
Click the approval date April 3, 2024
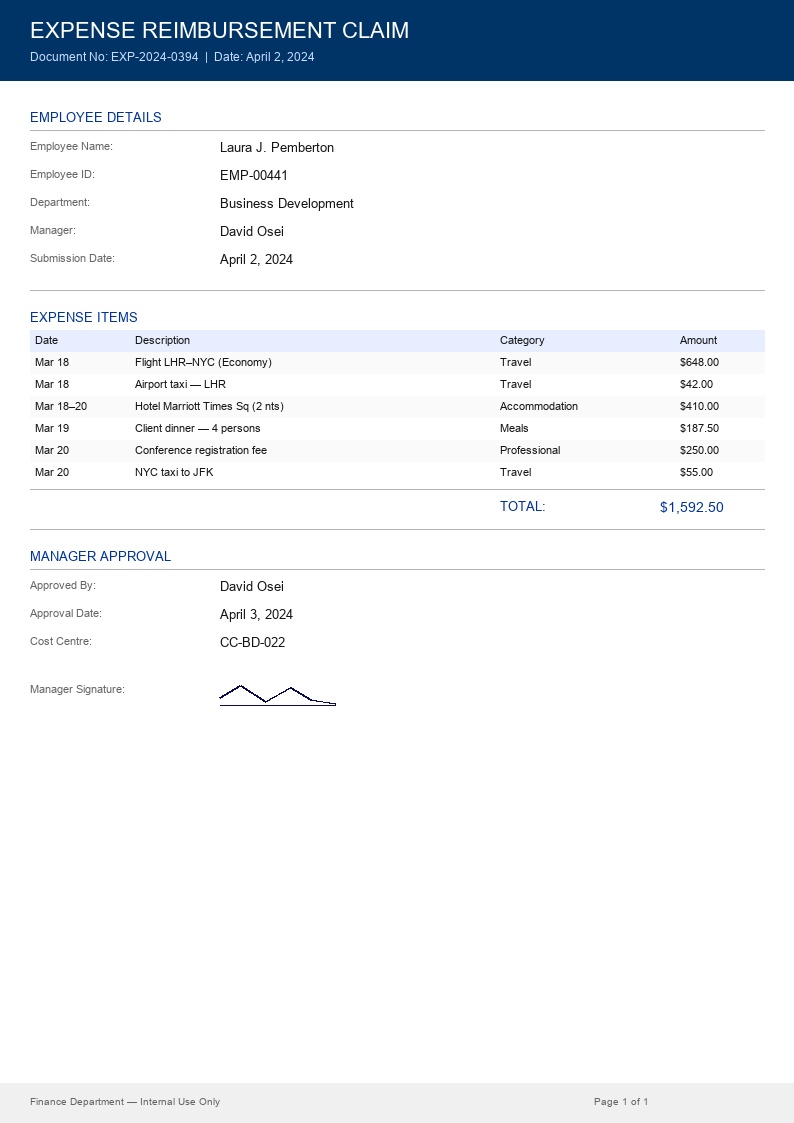click(256, 615)
